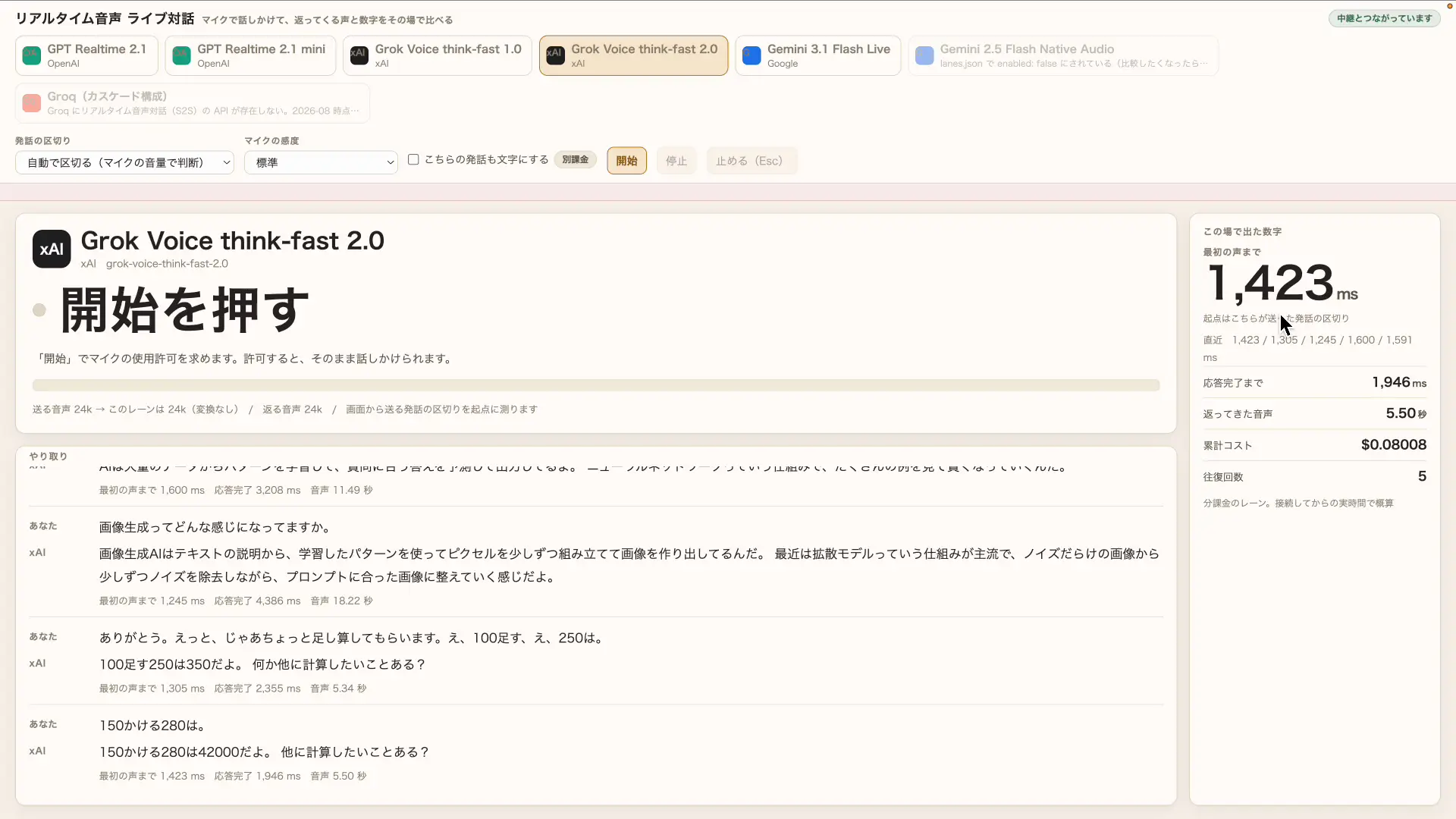Click the 開始を押す heading

(184, 309)
